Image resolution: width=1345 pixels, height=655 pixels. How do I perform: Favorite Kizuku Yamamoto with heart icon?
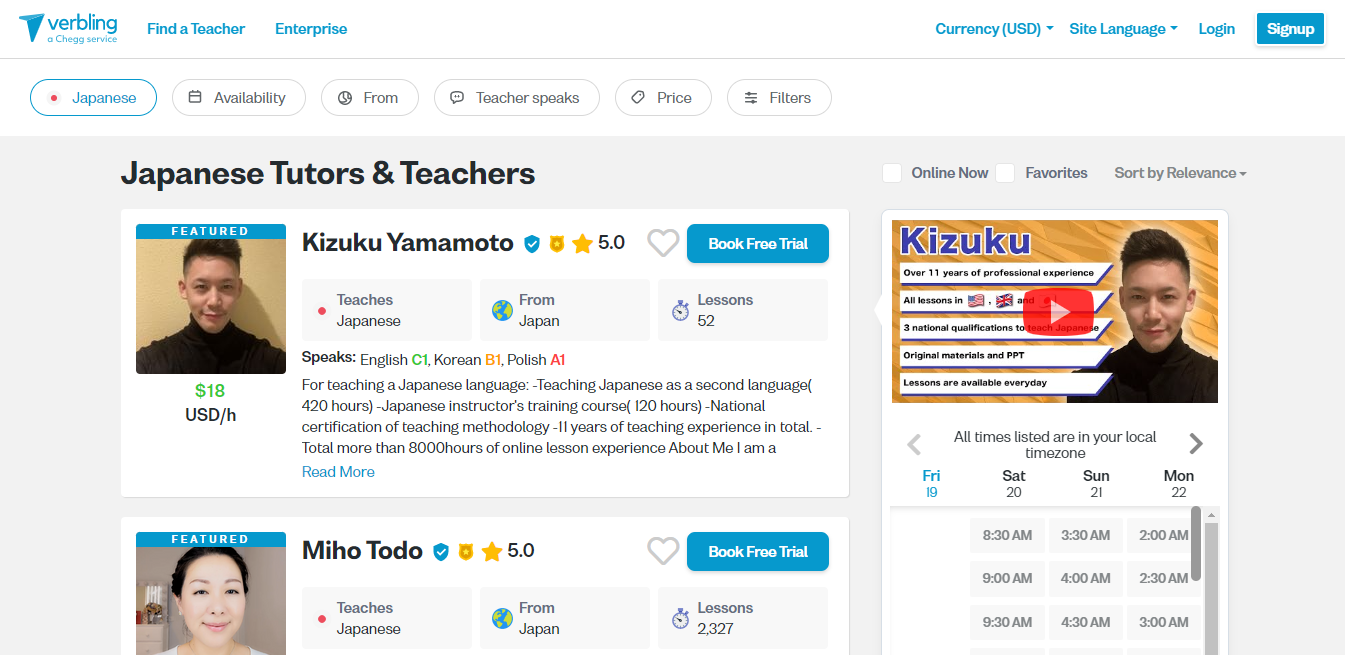coord(663,243)
